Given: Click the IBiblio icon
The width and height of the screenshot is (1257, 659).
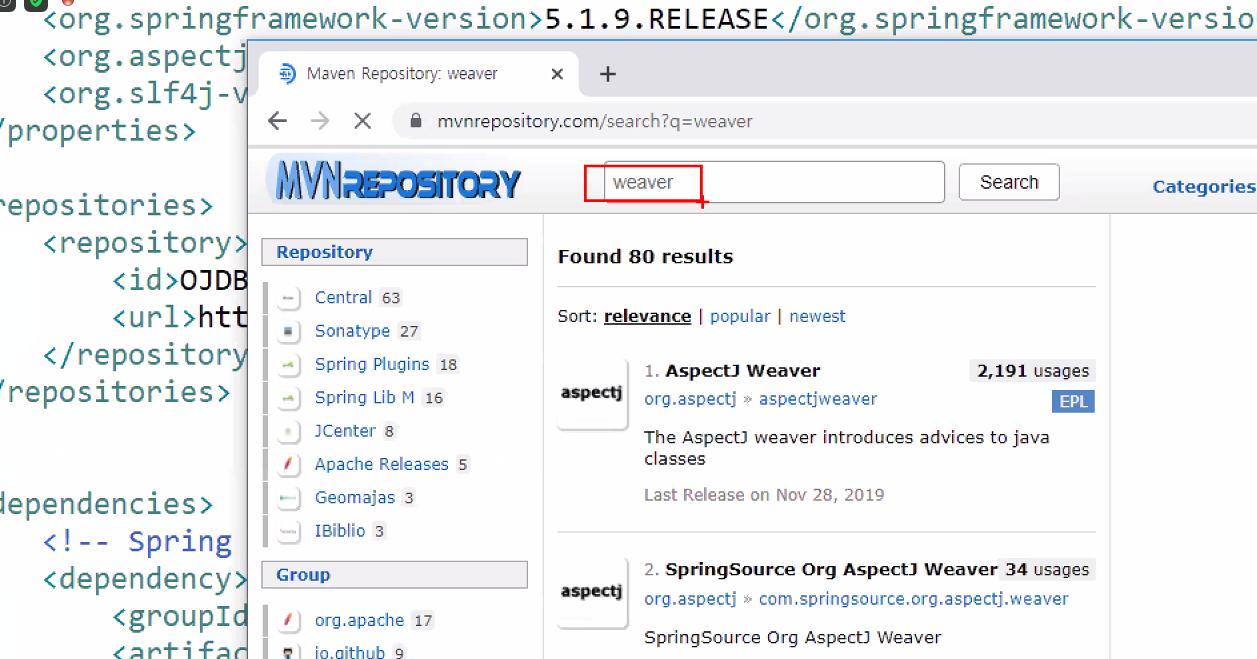Looking at the screenshot, I should [289, 531].
